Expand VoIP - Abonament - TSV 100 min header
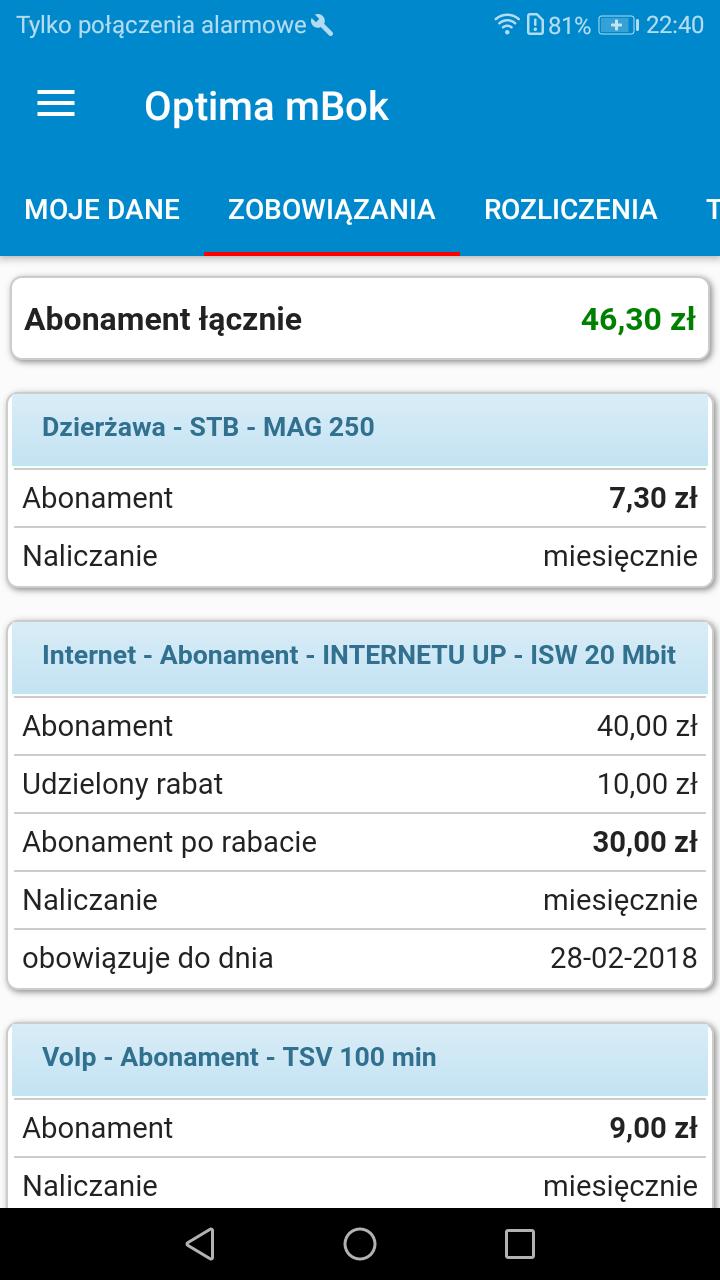 point(360,1058)
